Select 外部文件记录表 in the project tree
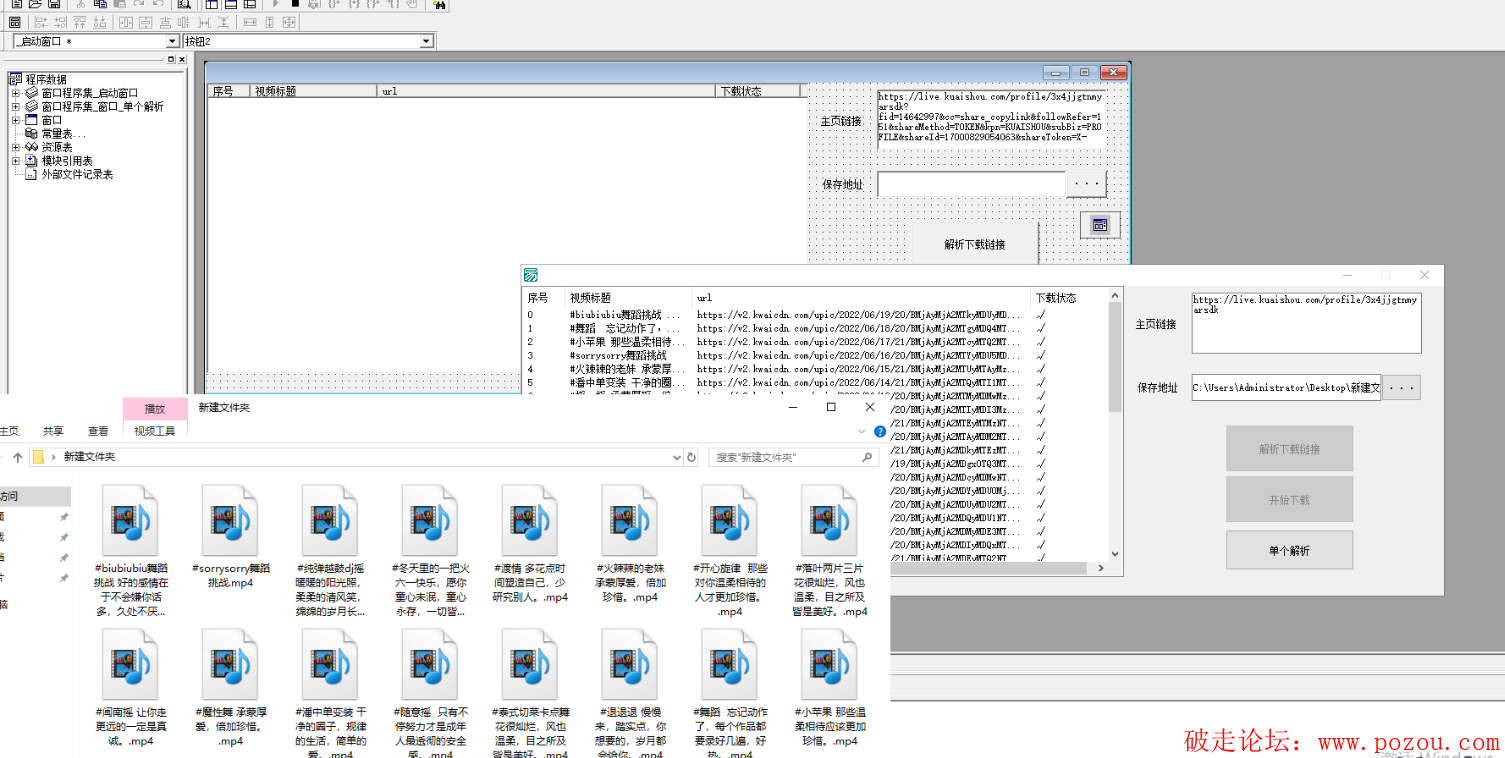 [x=77, y=174]
